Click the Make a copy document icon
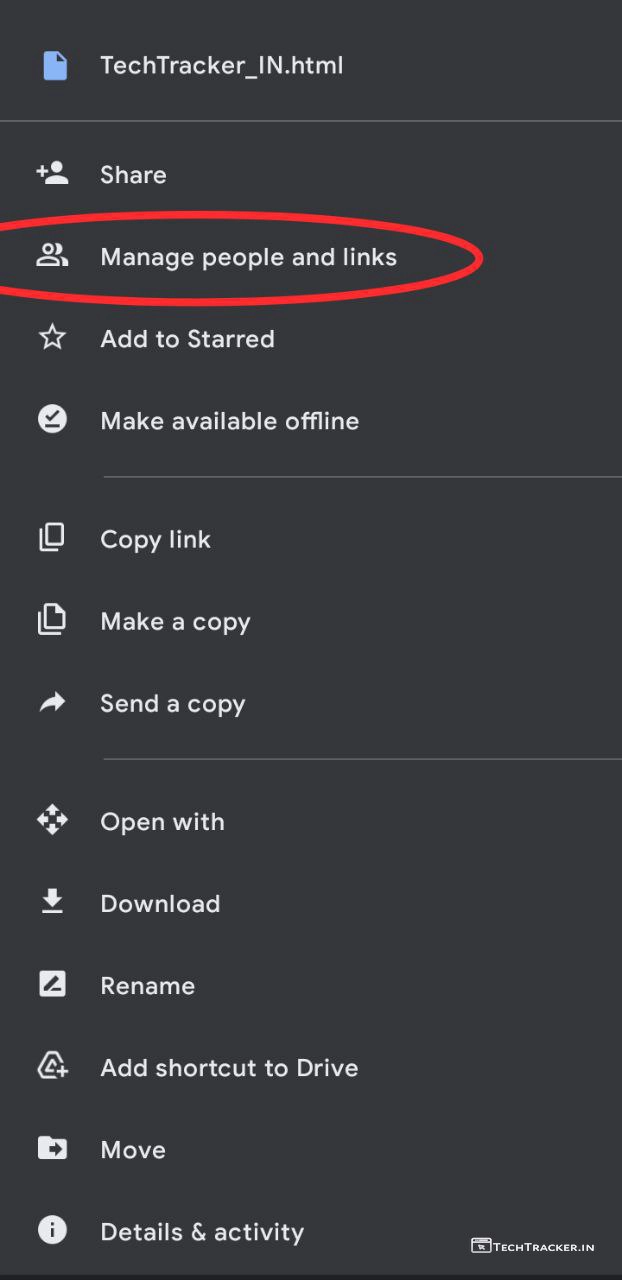This screenshot has width=622, height=1280. 52,621
